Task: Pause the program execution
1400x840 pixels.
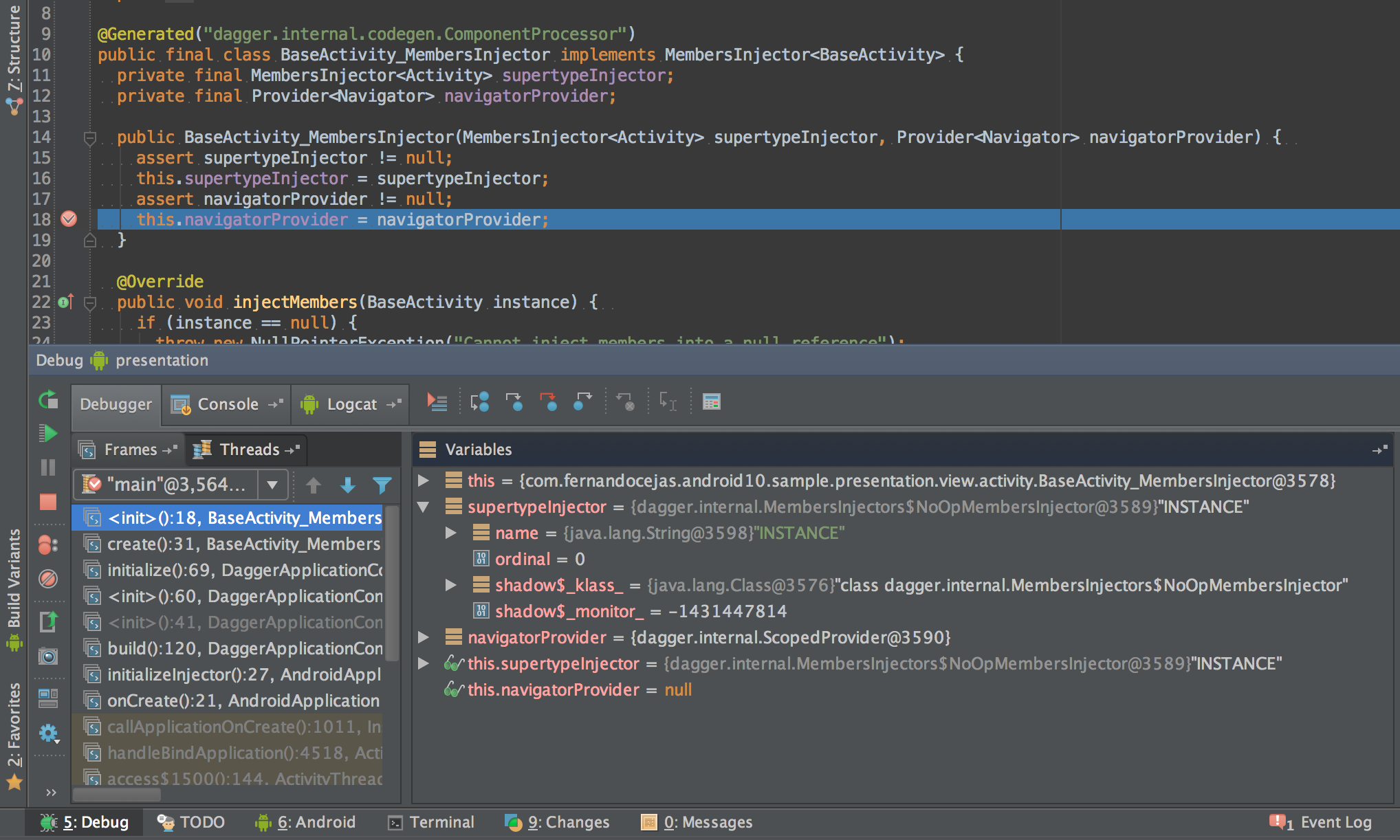Action: tap(48, 467)
